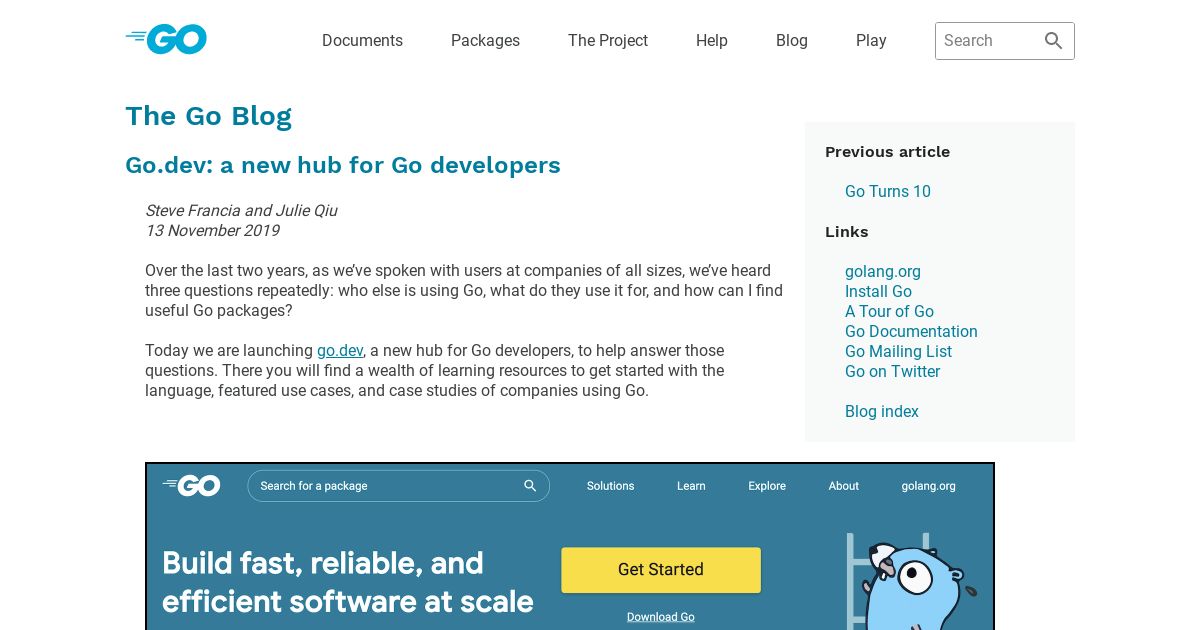Click the magnifier icon in package search bar
Image resolution: width=1200 pixels, height=630 pixels.
[530, 486]
